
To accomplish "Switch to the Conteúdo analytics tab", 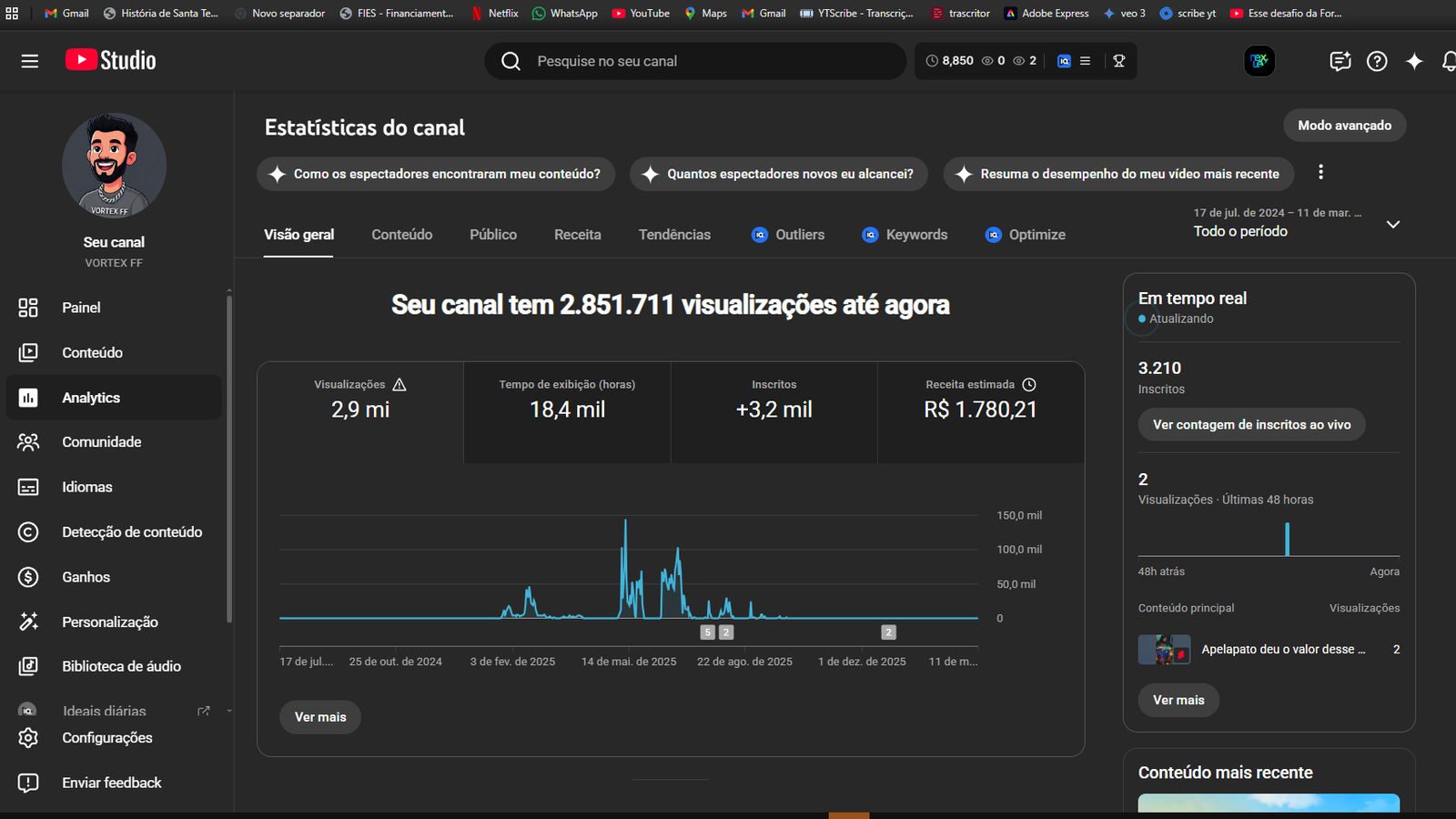I will [402, 235].
